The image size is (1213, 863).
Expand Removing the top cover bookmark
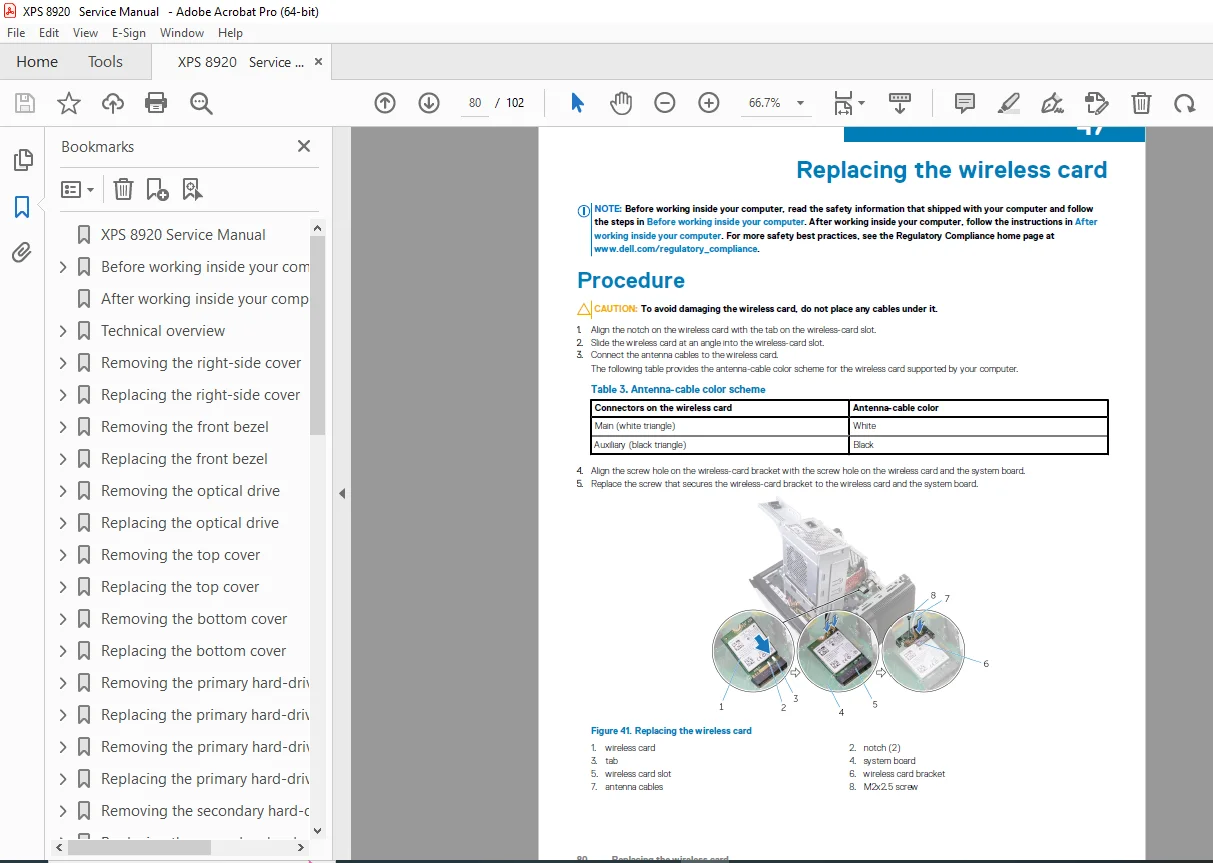coord(63,555)
